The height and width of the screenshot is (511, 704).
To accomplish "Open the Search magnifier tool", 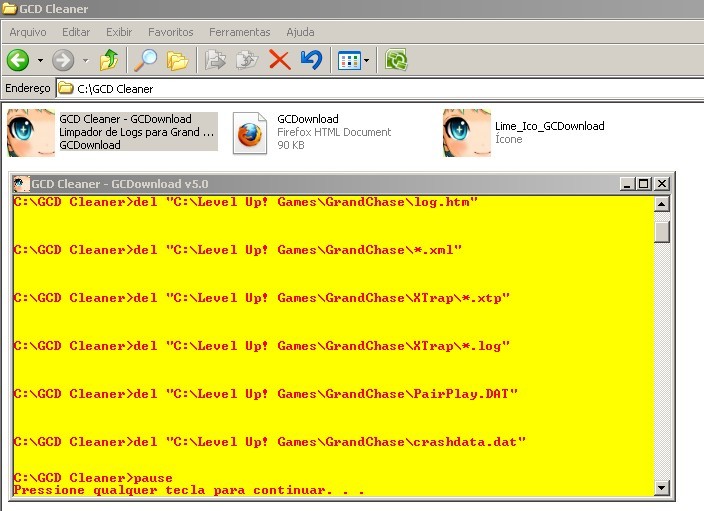I will pos(145,60).
